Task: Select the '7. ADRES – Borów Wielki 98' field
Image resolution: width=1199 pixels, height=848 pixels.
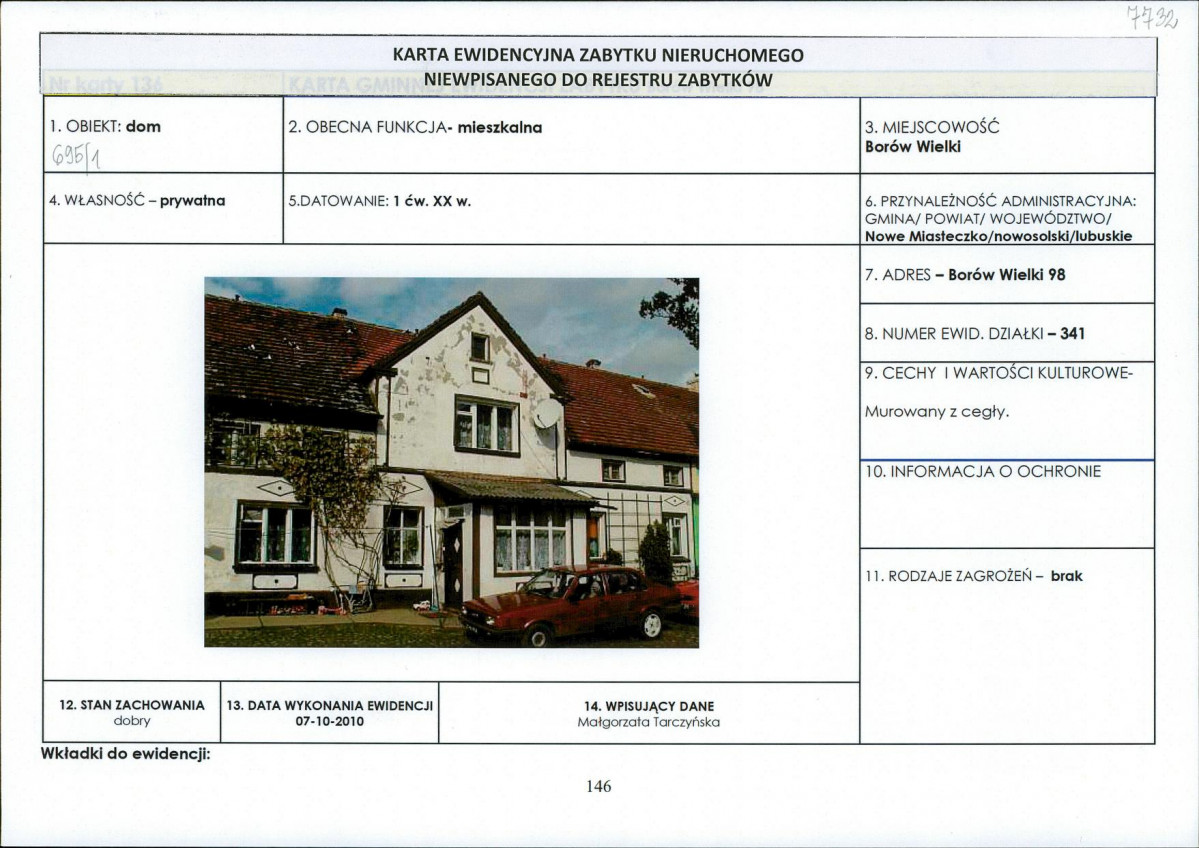Action: point(965,275)
